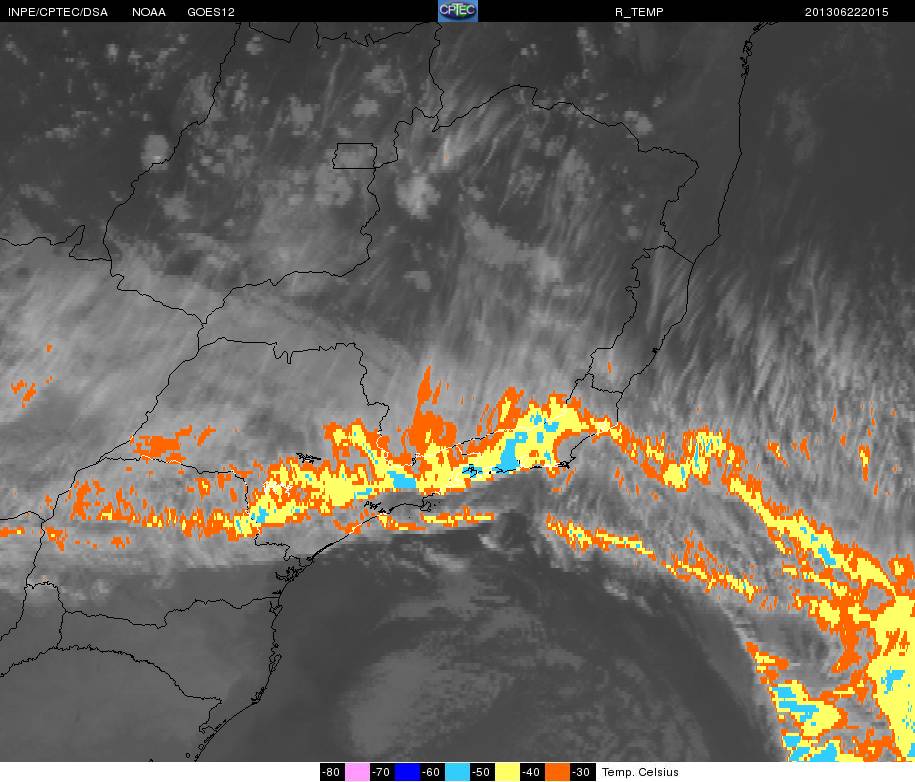This screenshot has height=782, width=915.
Task: Click the yellow swatch after -50
Action: point(507,772)
